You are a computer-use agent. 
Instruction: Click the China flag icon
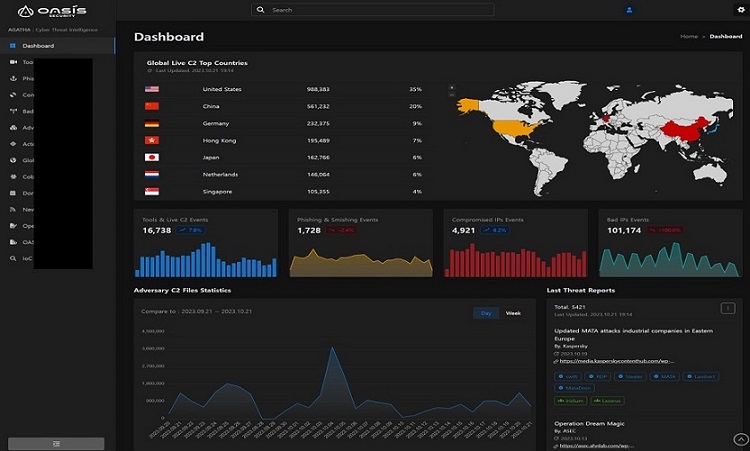152,106
